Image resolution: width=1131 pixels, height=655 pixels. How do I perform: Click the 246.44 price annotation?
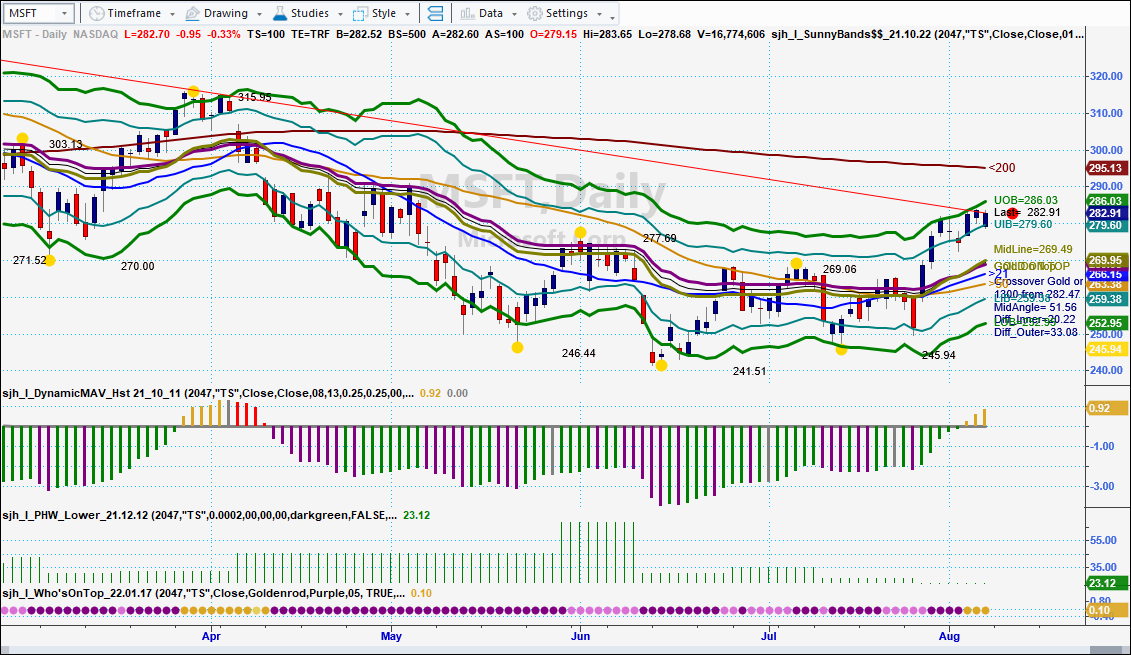click(x=578, y=353)
